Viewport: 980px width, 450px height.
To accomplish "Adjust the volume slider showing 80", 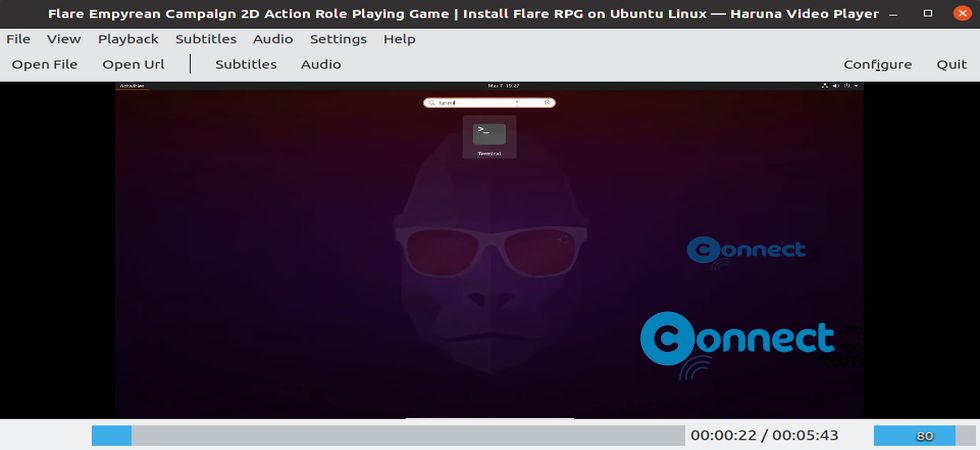I will [924, 436].
